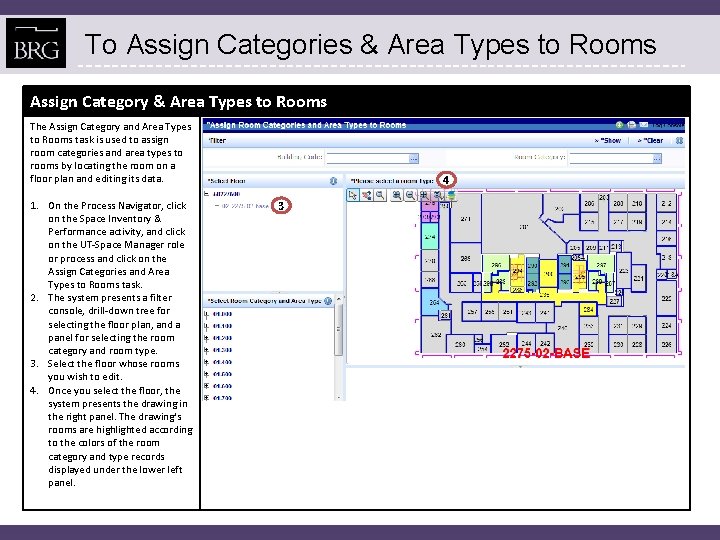Select room 242 on the floor plan
The width and height of the screenshot is (720, 540).
point(545,344)
